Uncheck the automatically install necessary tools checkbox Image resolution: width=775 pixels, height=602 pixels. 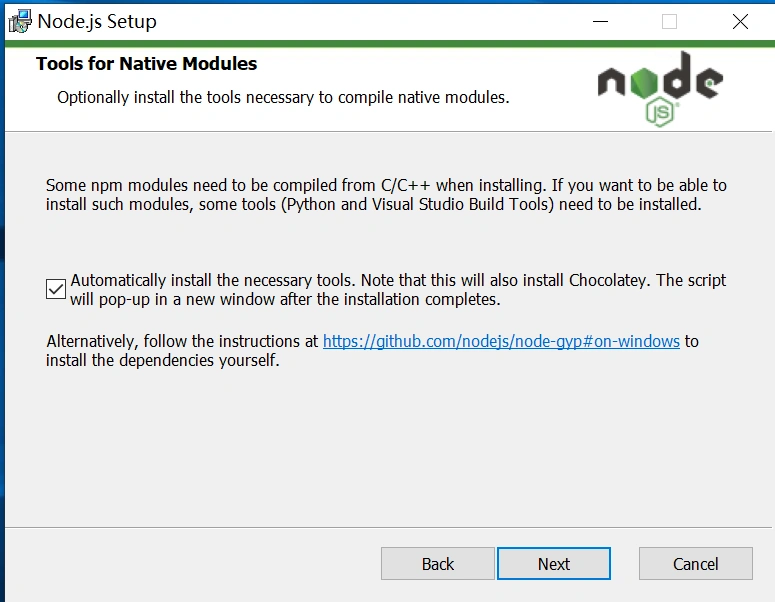pos(56,290)
